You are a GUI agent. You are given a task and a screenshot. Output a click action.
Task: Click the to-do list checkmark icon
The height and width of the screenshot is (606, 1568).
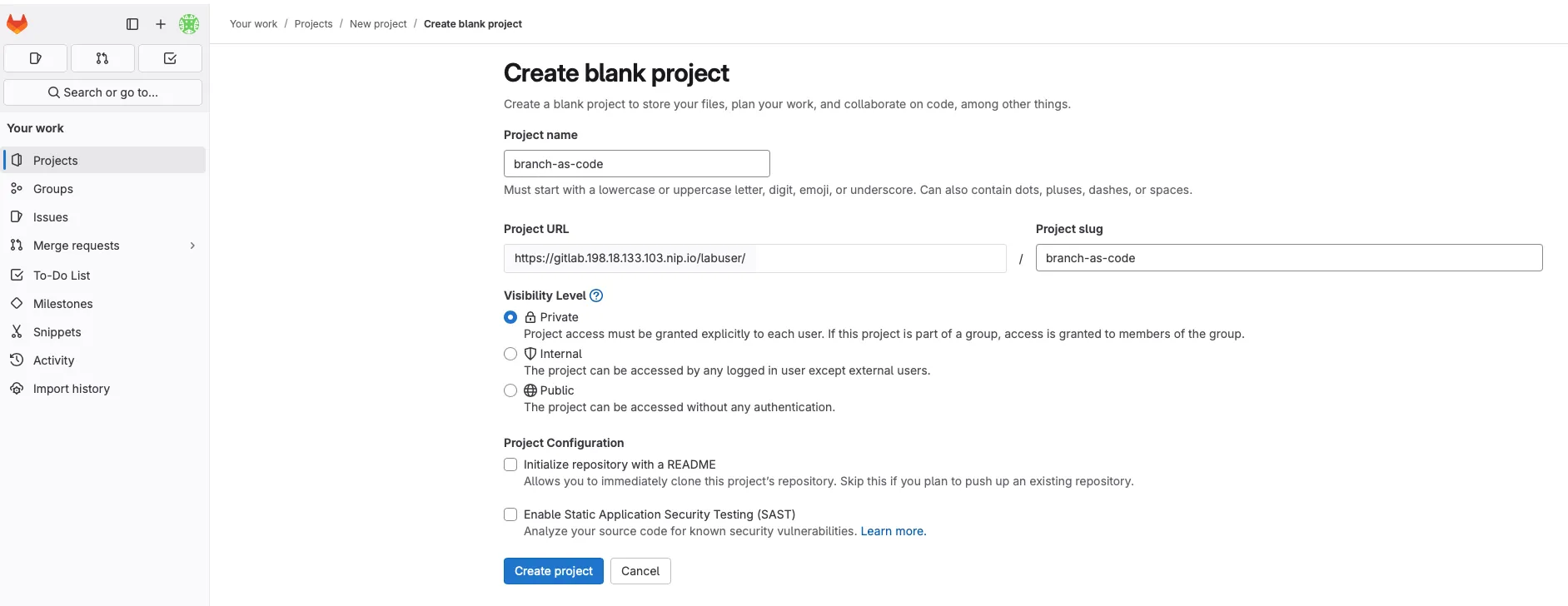[170, 58]
